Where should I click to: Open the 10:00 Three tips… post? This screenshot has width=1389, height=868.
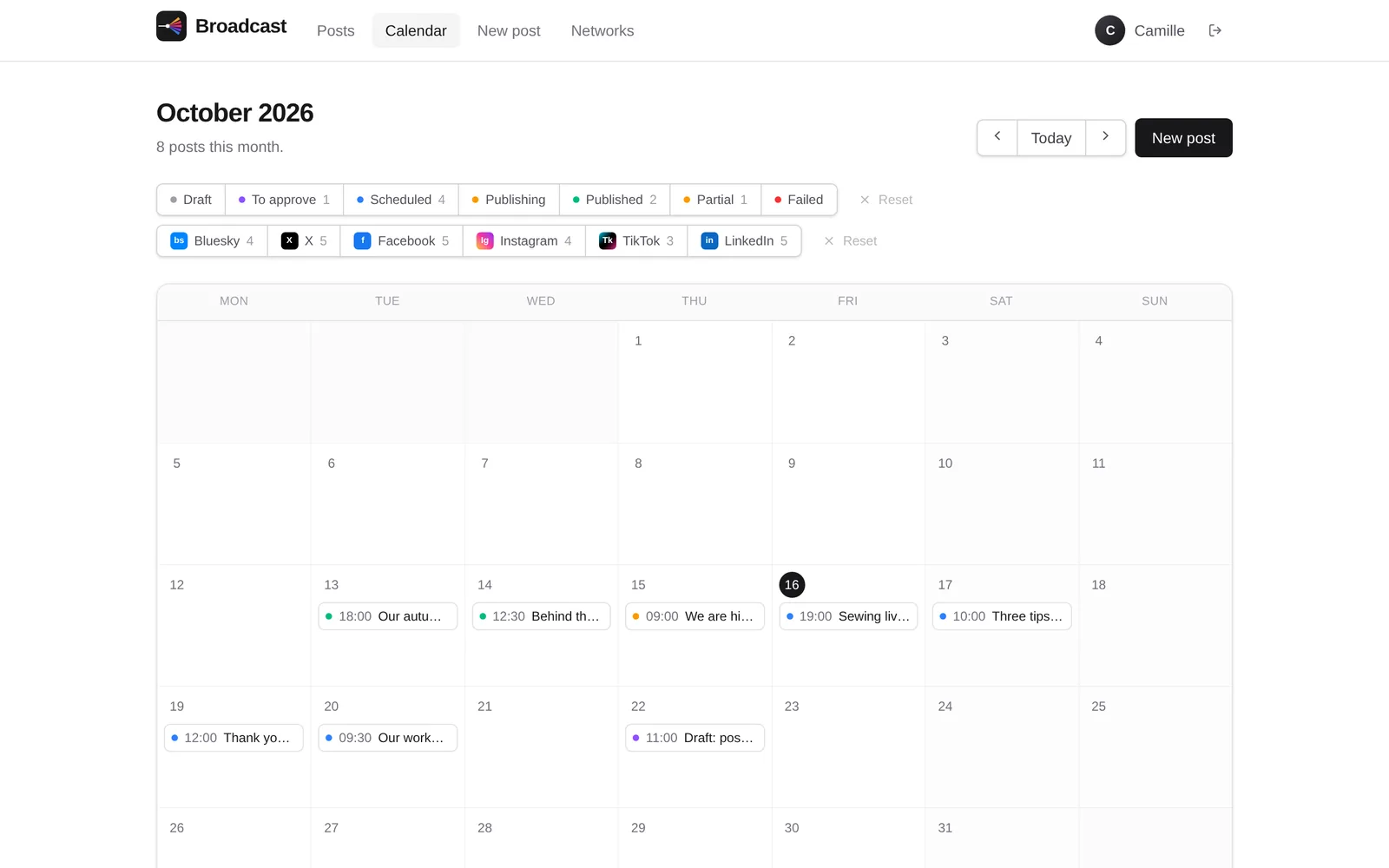tap(1002, 616)
